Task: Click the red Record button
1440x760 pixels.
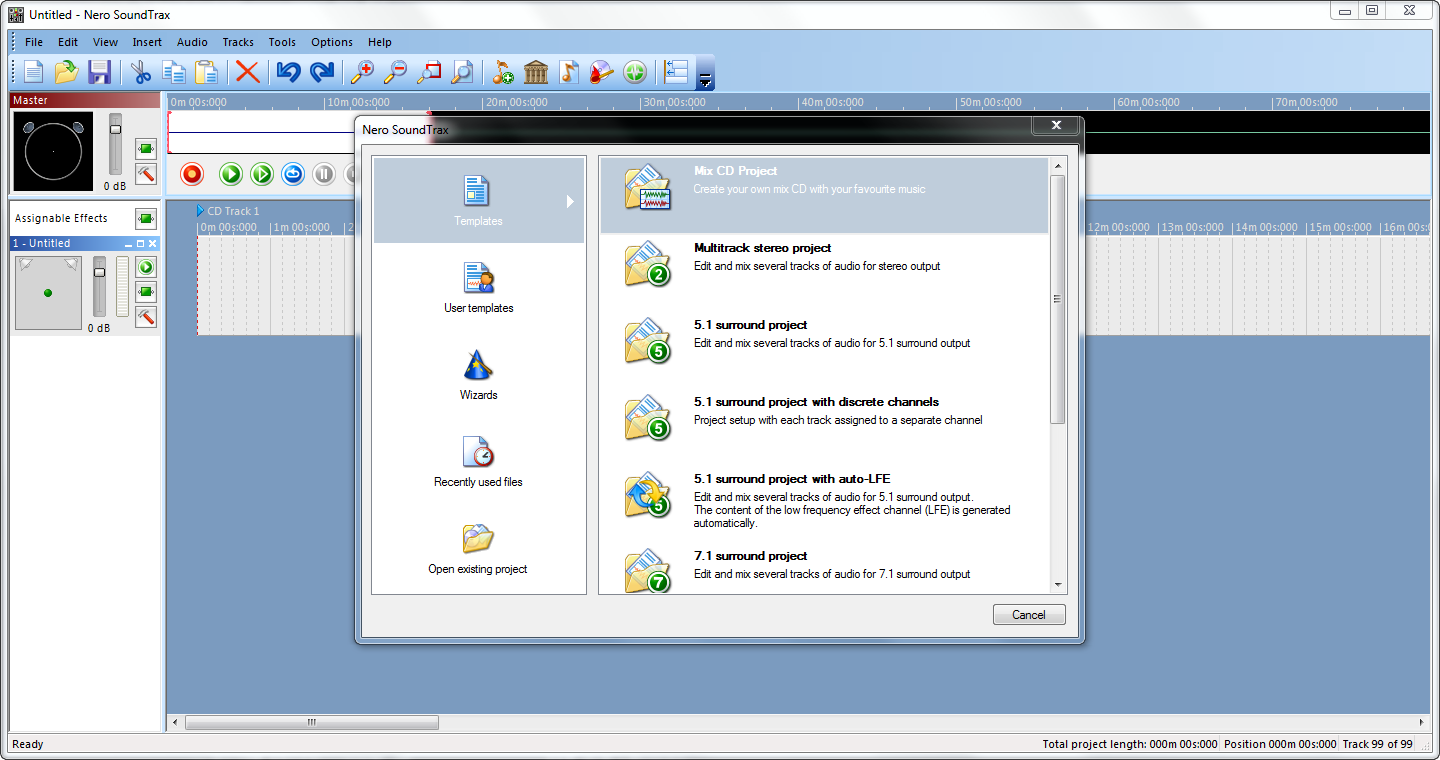Action: coord(192,174)
